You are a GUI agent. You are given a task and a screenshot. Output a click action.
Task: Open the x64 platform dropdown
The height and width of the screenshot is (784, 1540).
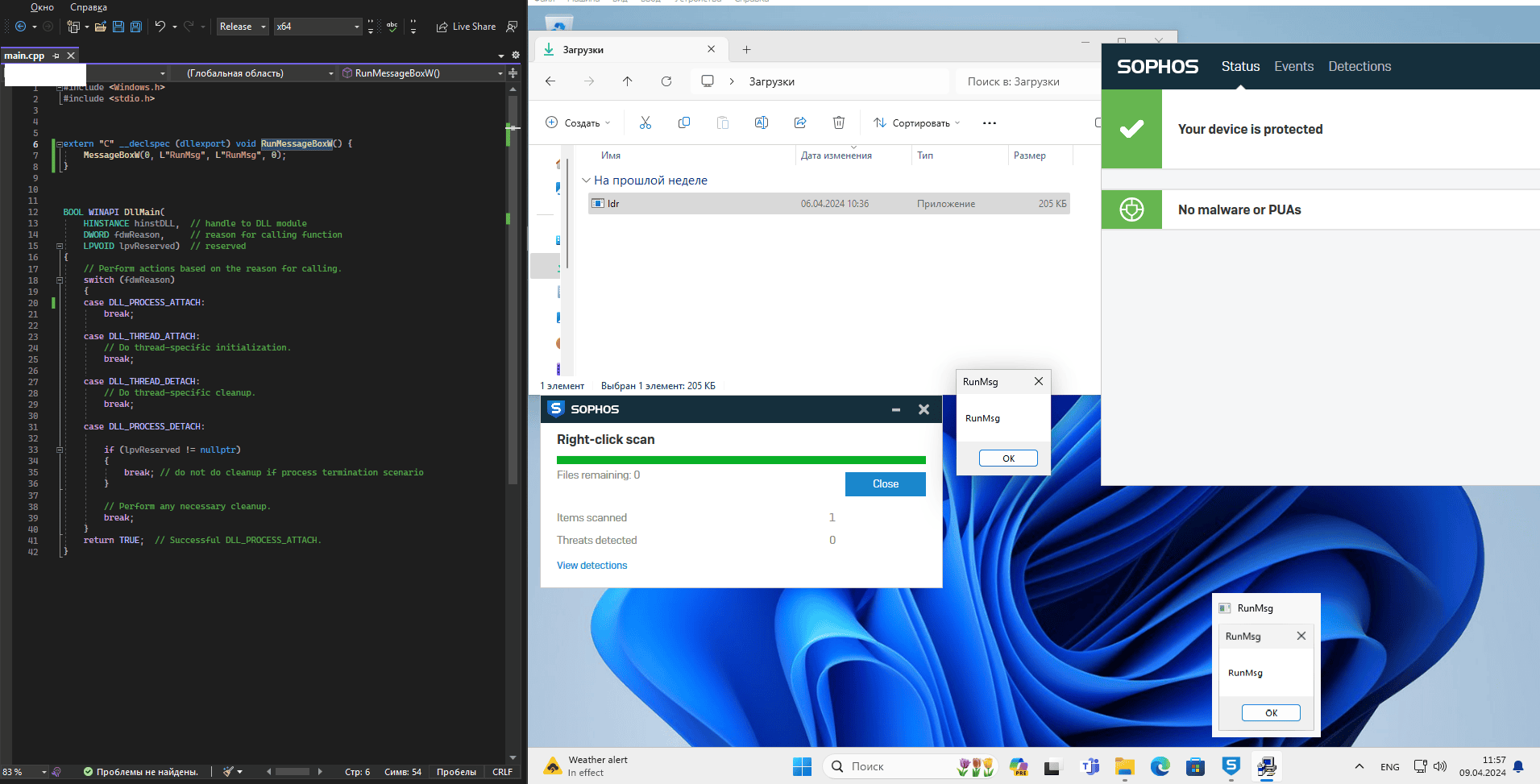point(318,27)
